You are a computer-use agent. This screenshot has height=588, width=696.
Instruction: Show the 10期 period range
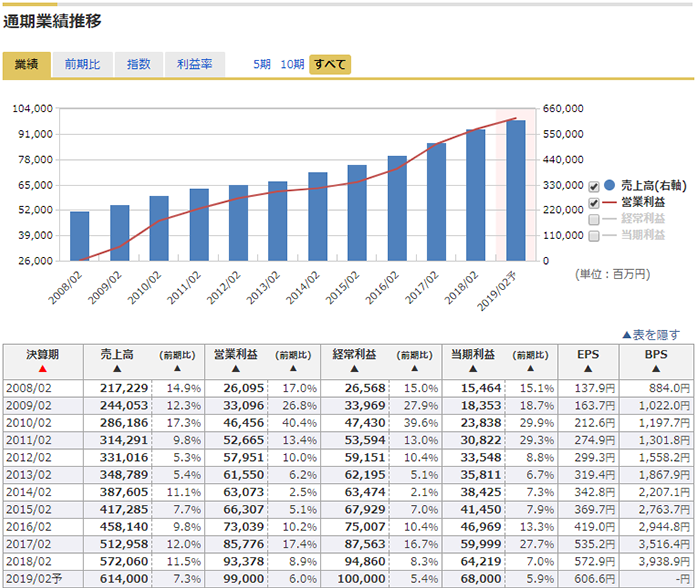click(292, 65)
